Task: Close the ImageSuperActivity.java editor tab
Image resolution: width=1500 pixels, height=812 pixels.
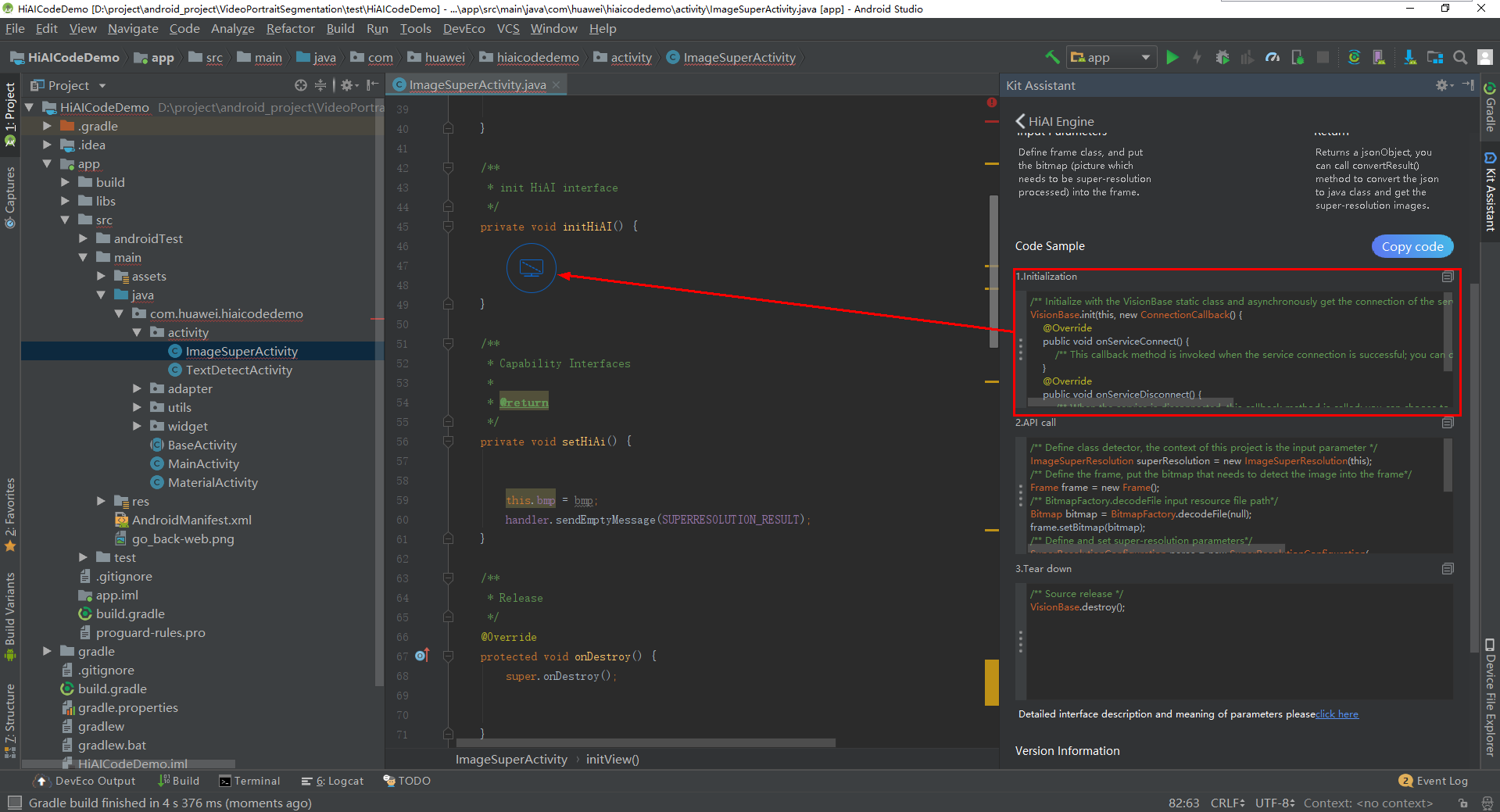Action: click(557, 85)
